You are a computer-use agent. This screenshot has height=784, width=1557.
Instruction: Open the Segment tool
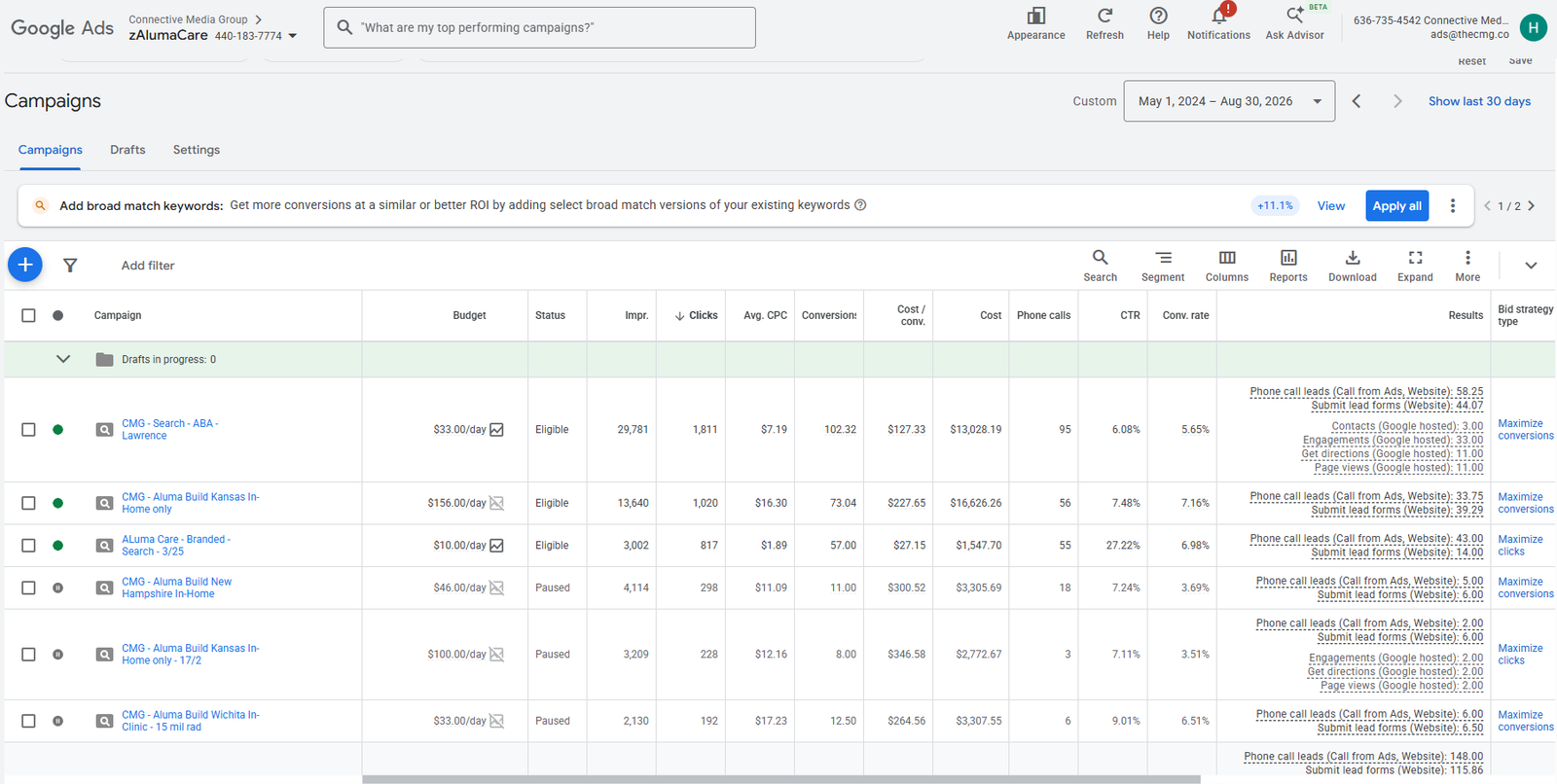(x=1163, y=266)
